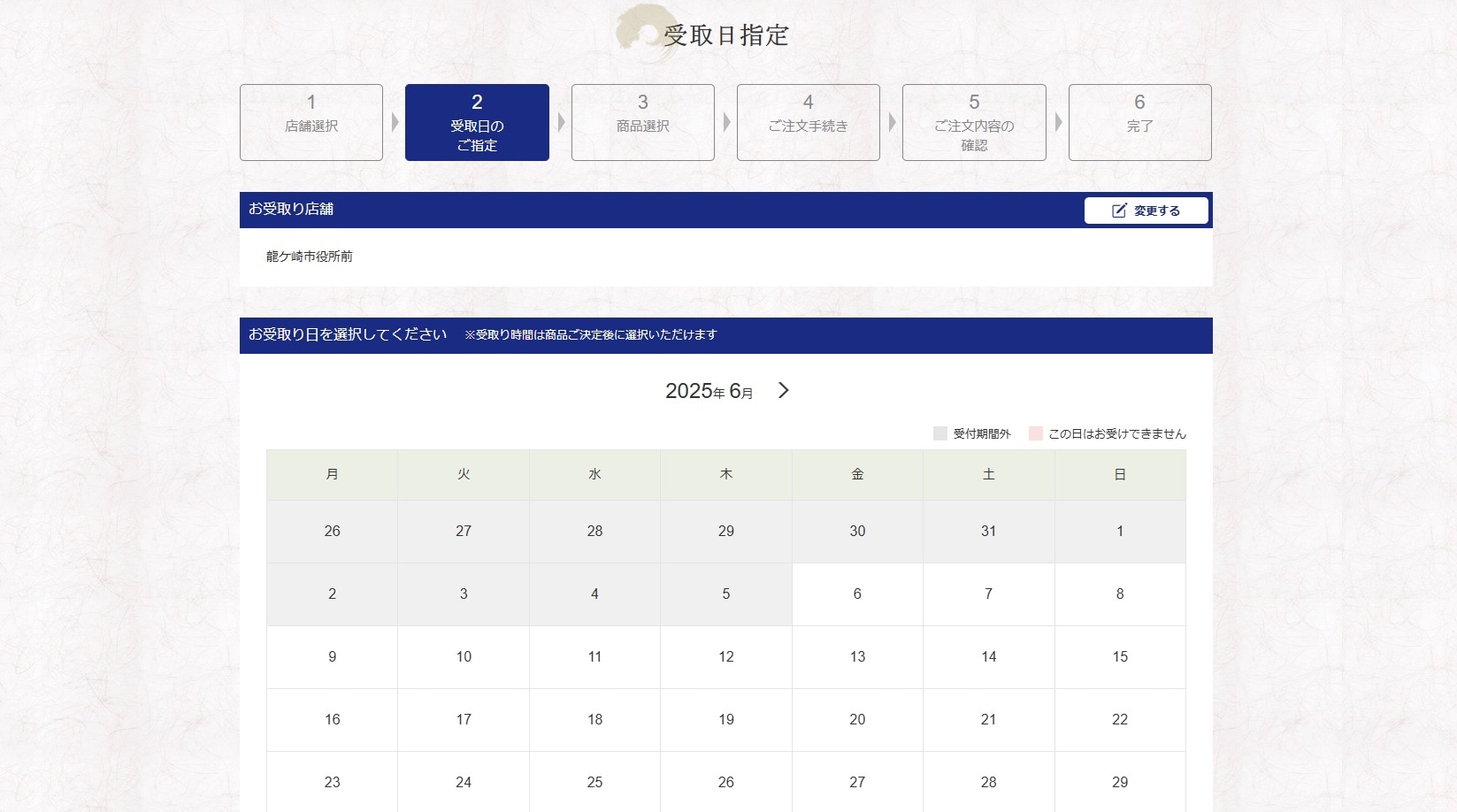Pick June 6 on the calendar
The width and height of the screenshot is (1457, 812).
(x=857, y=594)
